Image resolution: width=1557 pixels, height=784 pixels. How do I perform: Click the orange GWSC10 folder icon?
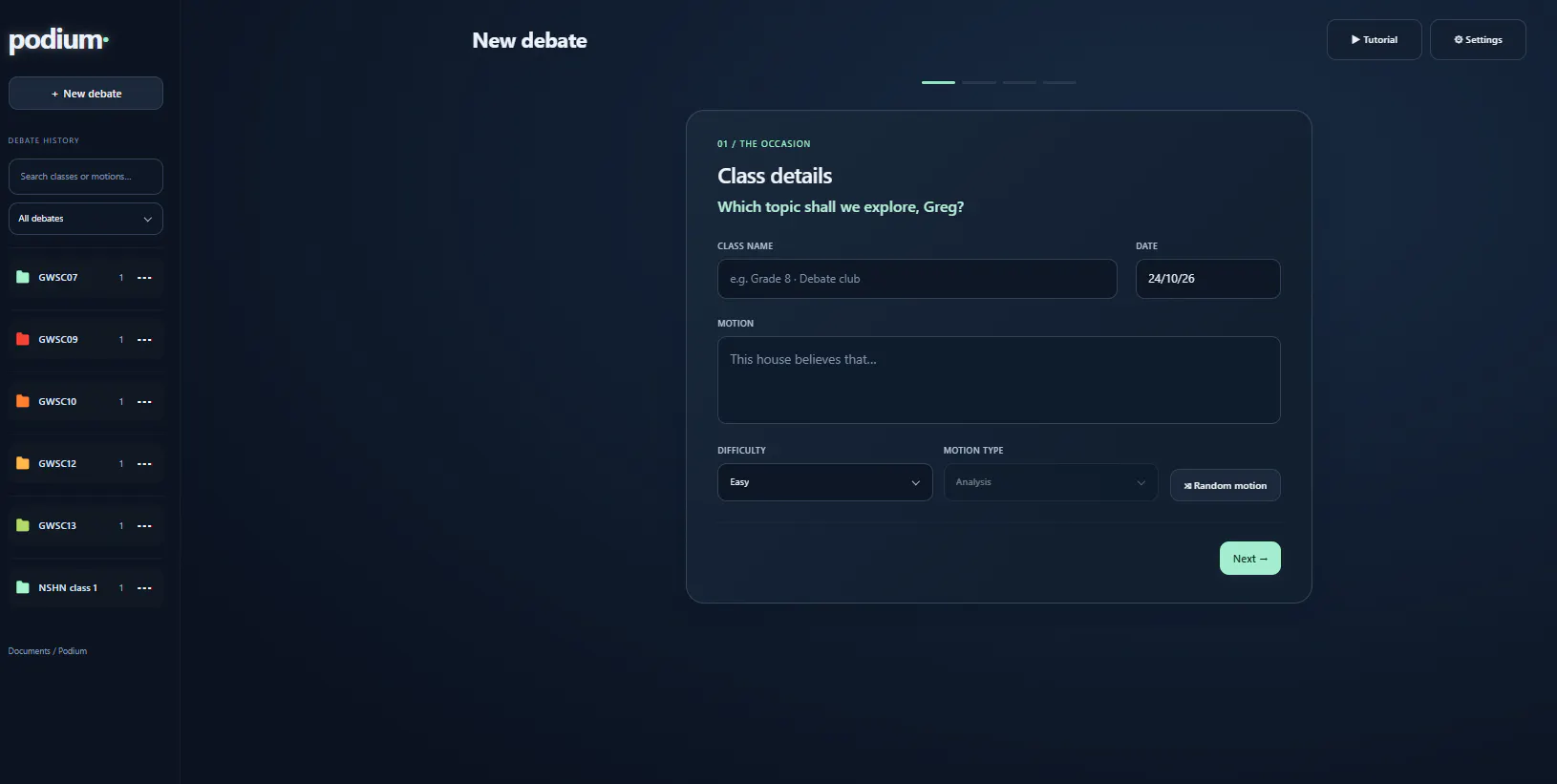[x=23, y=401]
